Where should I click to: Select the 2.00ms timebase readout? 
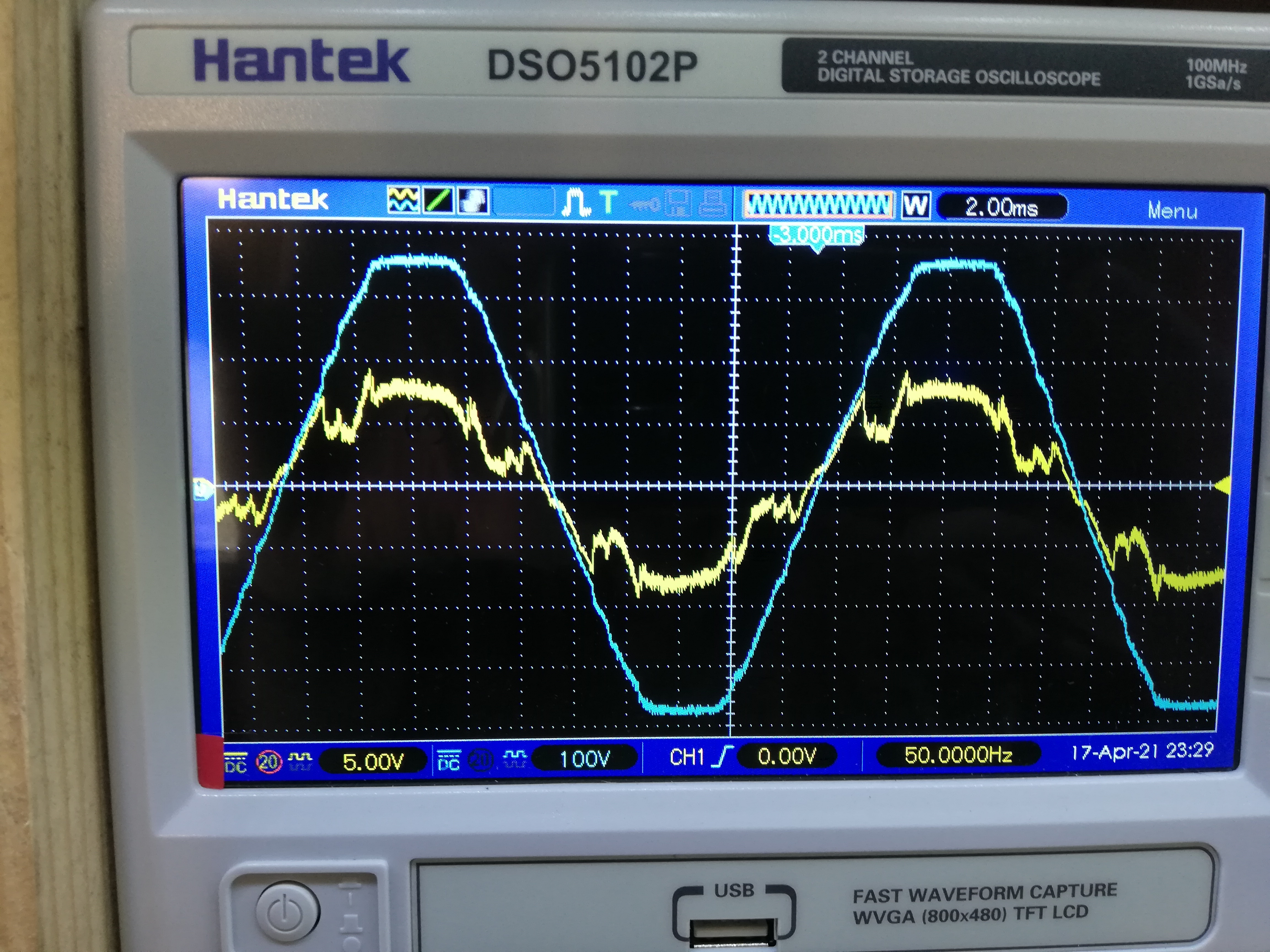pyautogui.click(x=1002, y=207)
